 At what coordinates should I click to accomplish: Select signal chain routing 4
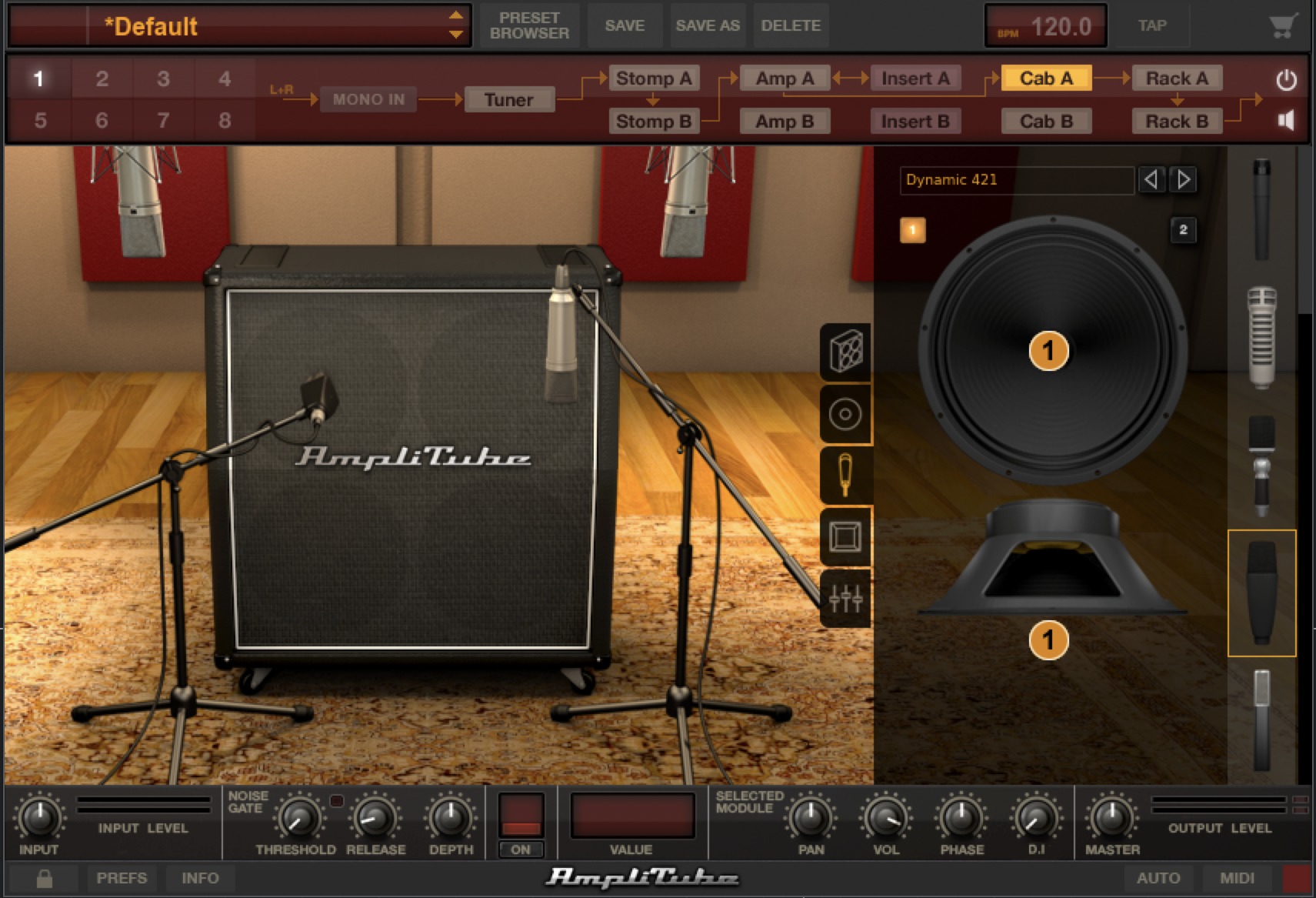225,78
